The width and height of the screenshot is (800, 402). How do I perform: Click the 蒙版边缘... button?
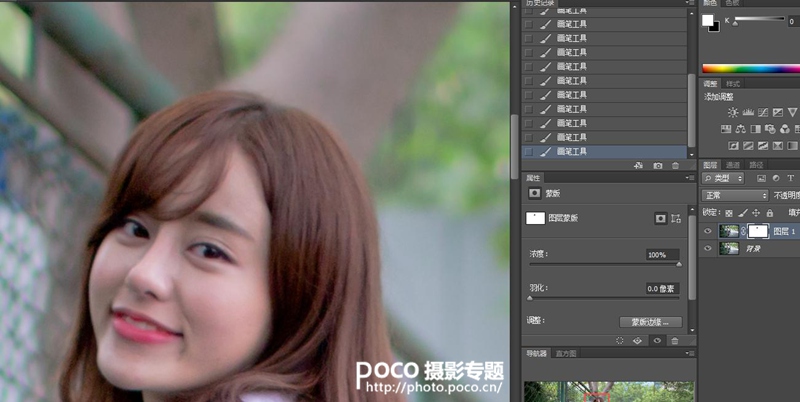651,322
